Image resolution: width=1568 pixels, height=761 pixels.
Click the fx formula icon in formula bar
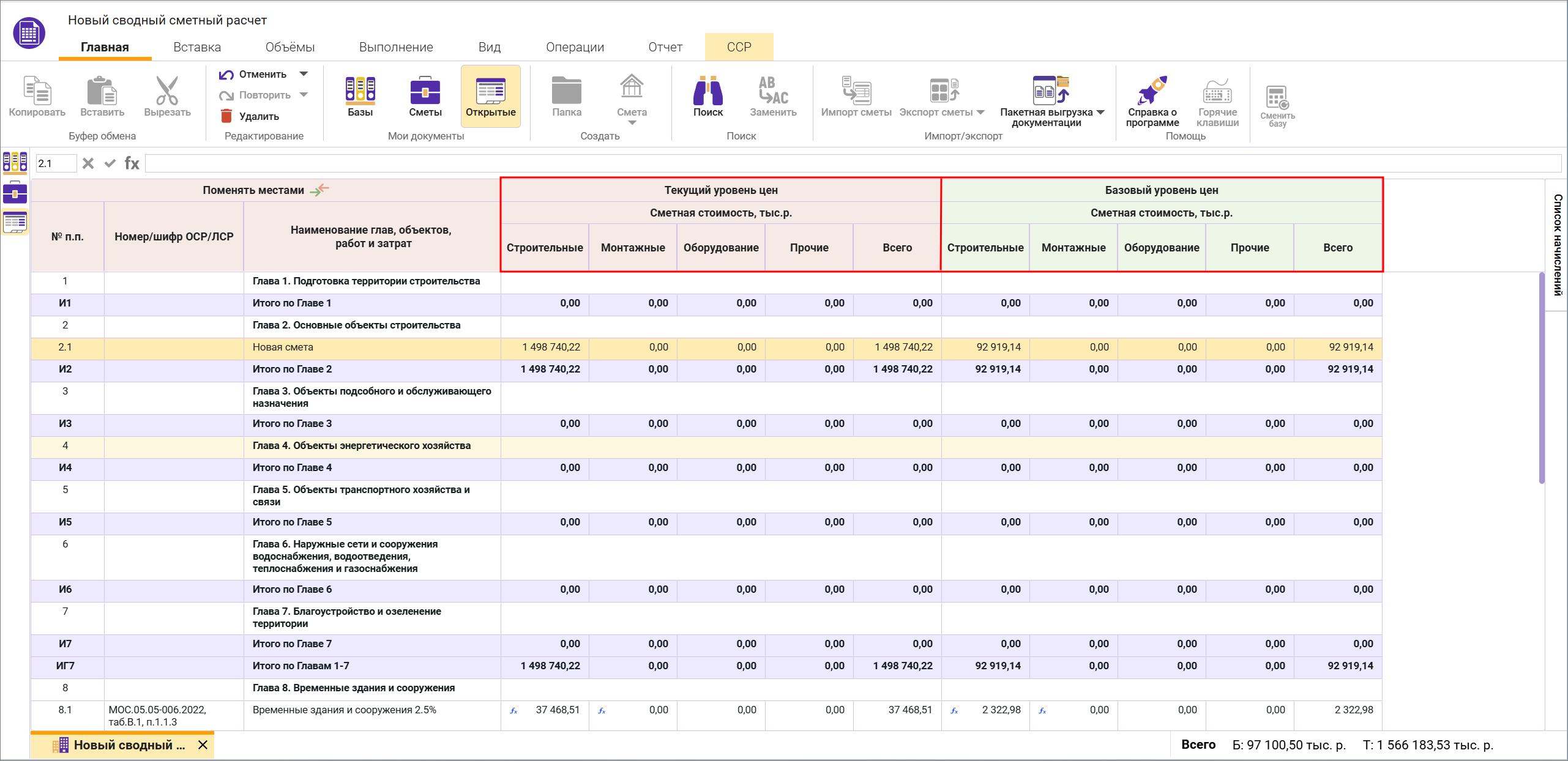132,163
